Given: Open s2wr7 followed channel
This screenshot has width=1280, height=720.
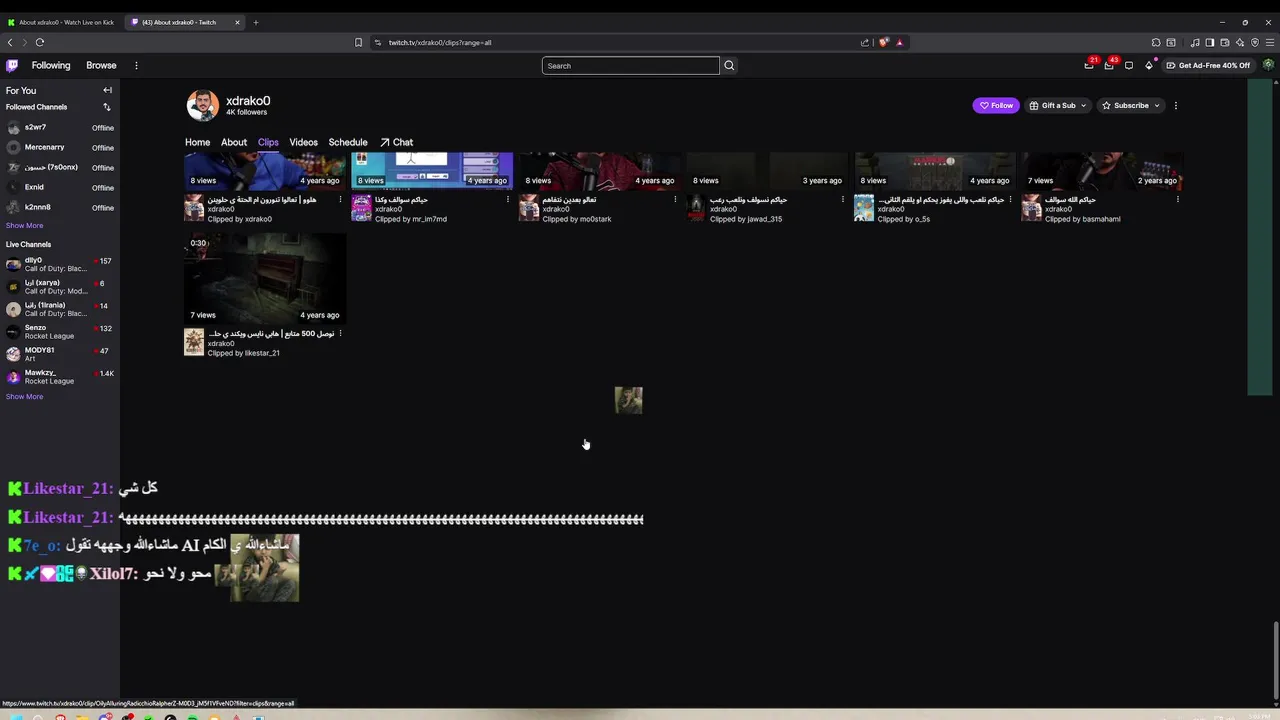Looking at the screenshot, I should (x=60, y=128).
